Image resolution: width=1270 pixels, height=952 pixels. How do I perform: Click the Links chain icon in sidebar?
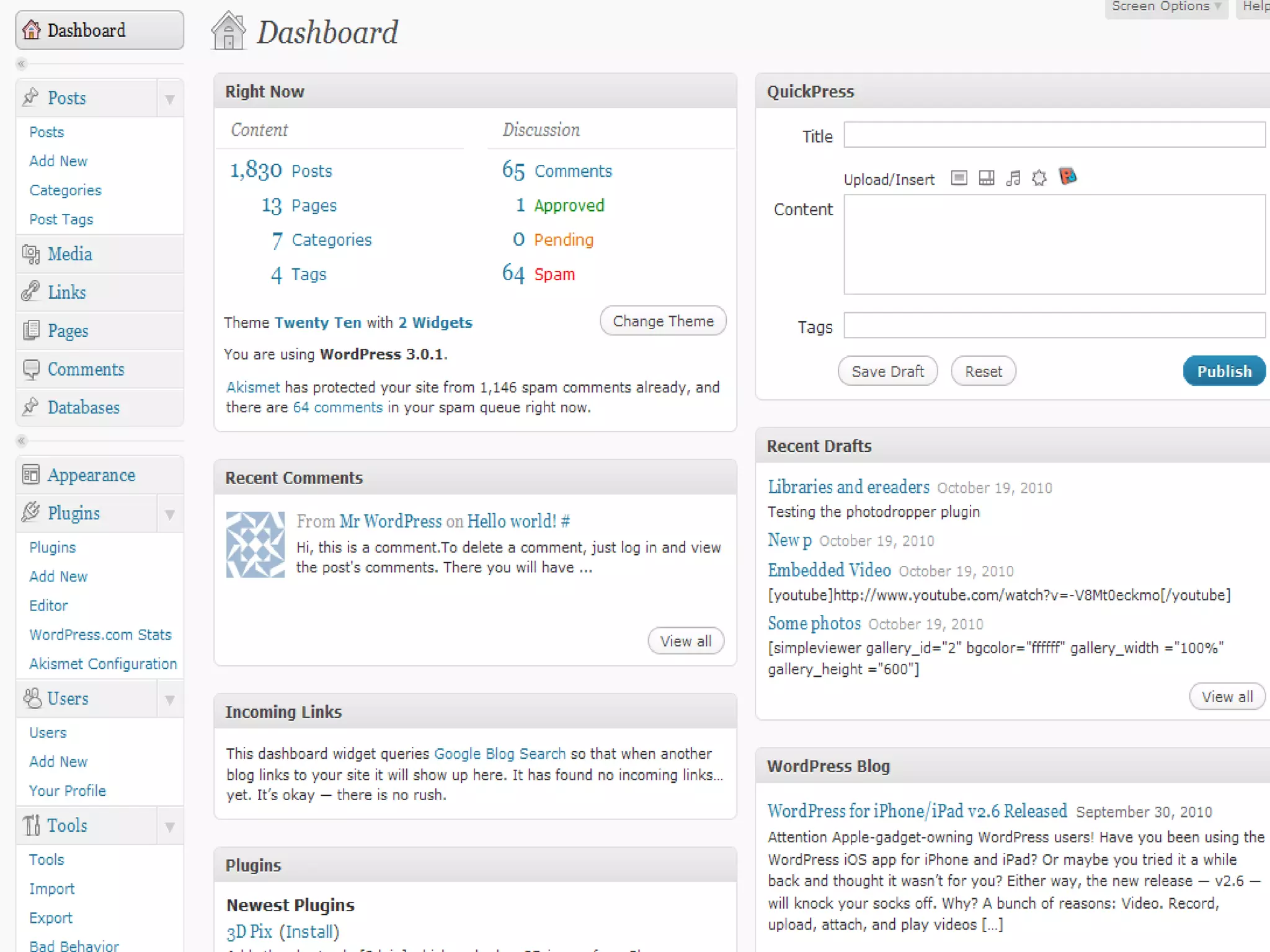[31, 292]
